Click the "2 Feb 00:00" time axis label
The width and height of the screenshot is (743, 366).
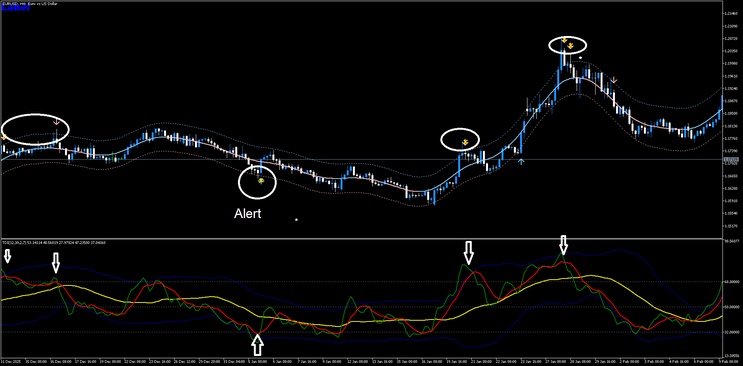coord(630,361)
